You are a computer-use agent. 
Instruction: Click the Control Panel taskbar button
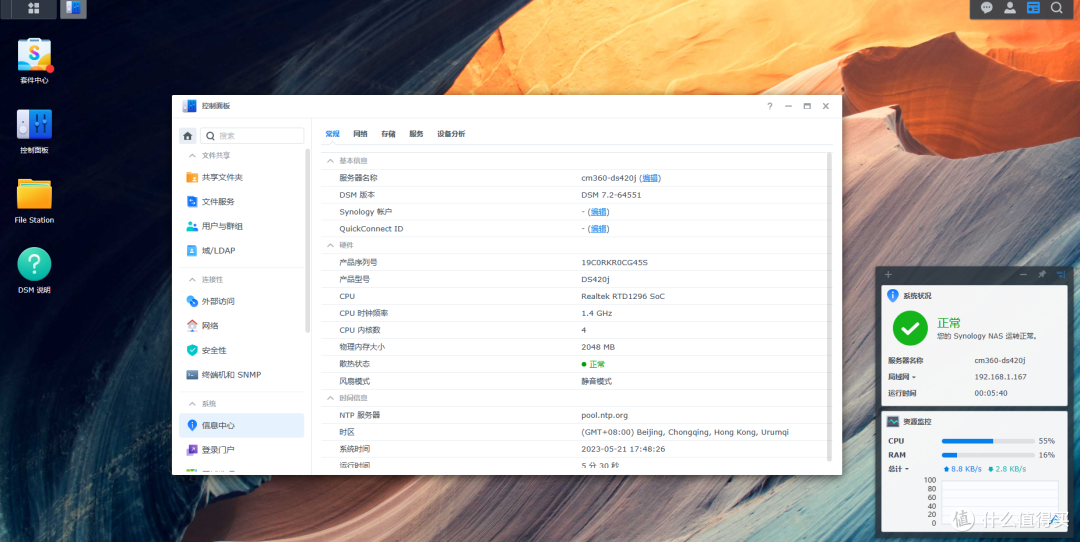pyautogui.click(x=73, y=8)
